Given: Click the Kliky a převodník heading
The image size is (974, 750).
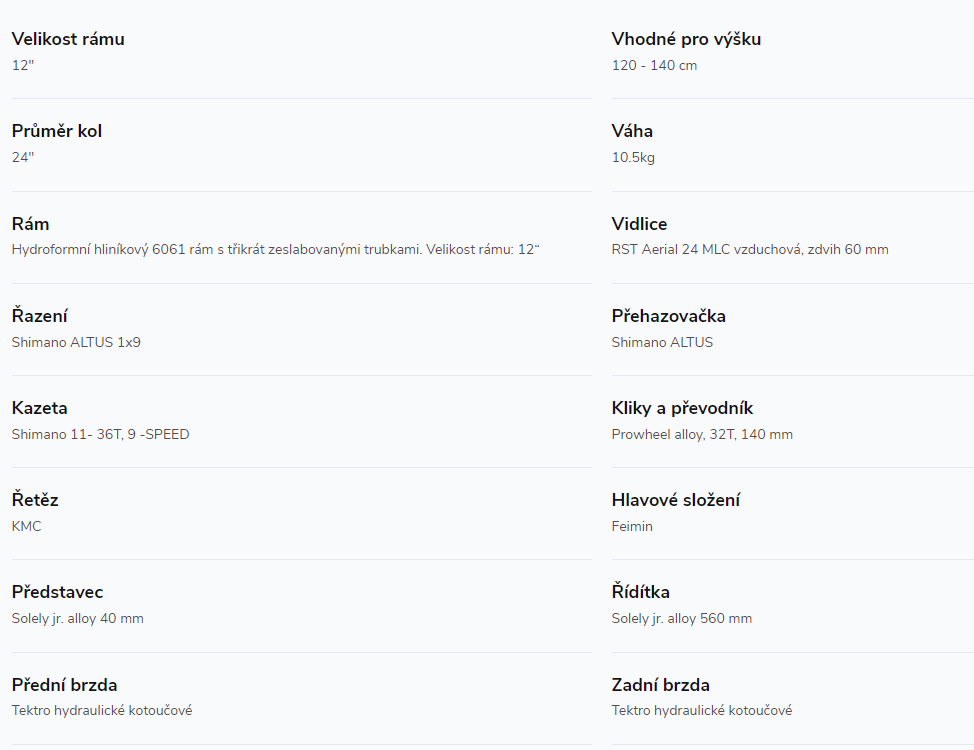Looking at the screenshot, I should point(682,408).
